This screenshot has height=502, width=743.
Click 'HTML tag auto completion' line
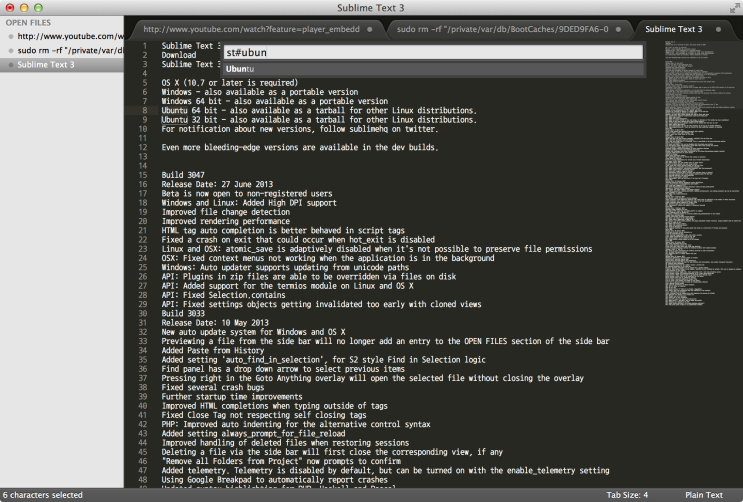283,231
